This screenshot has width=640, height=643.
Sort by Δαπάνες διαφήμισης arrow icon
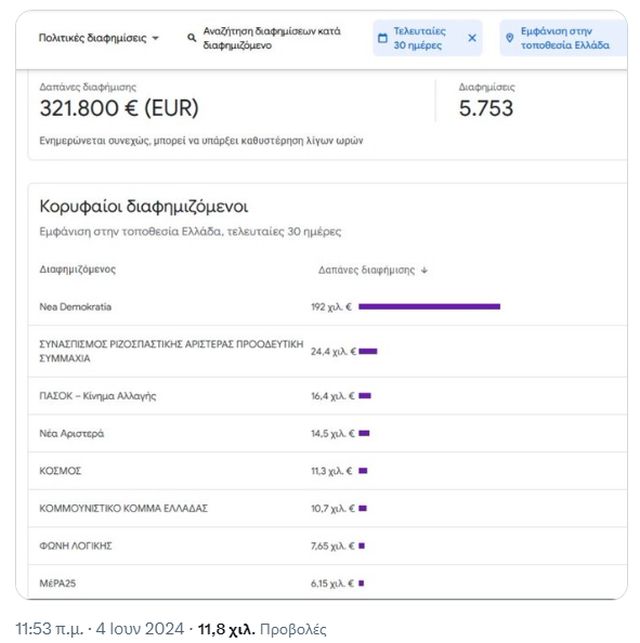pyautogui.click(x=424, y=270)
